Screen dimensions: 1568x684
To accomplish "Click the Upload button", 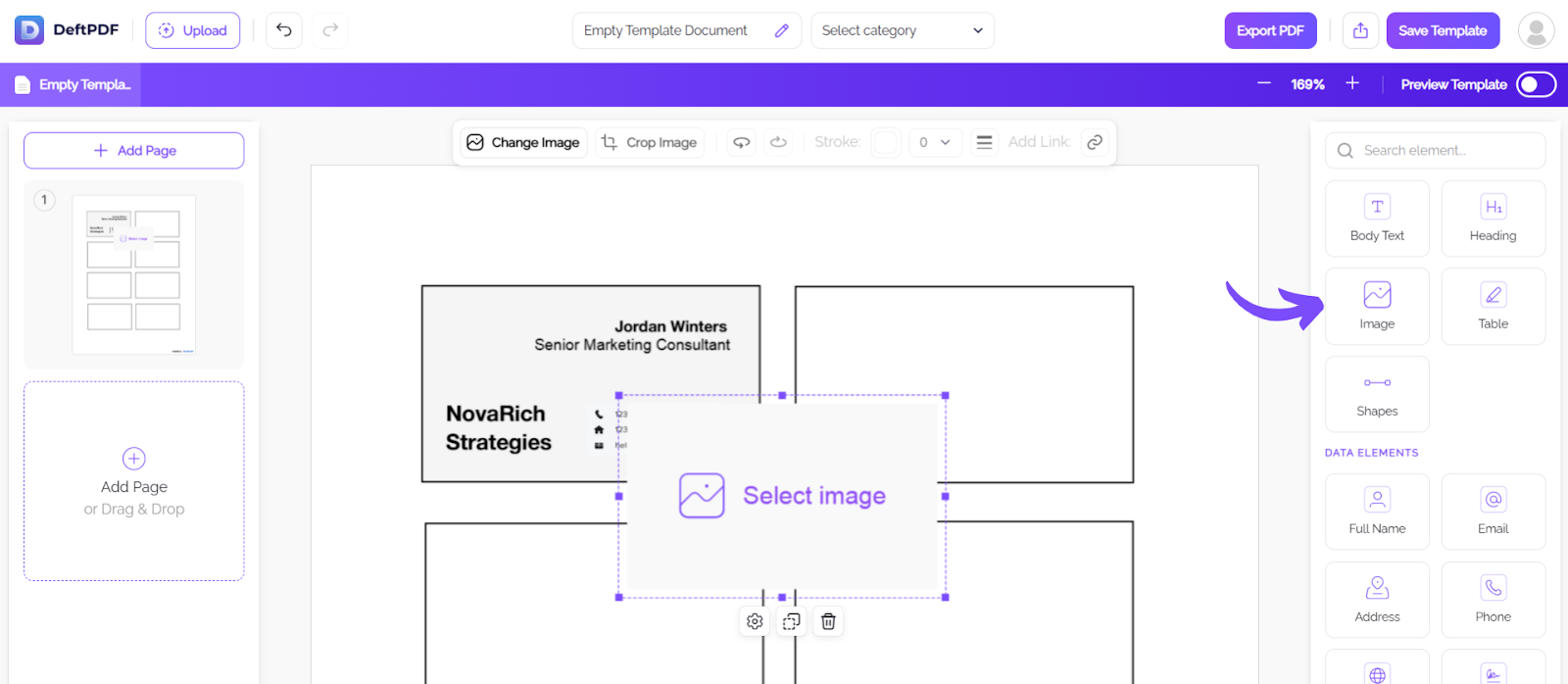I will 193,30.
